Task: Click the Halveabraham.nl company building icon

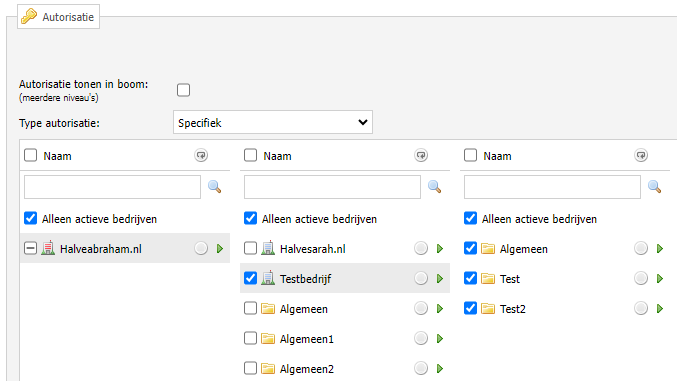Action: pos(48,248)
